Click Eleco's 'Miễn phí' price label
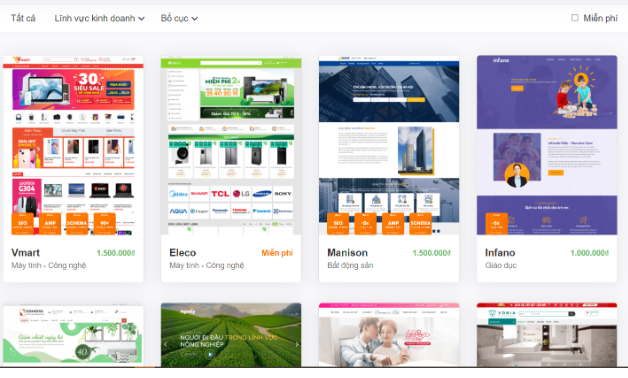This screenshot has width=628, height=378. [x=277, y=253]
